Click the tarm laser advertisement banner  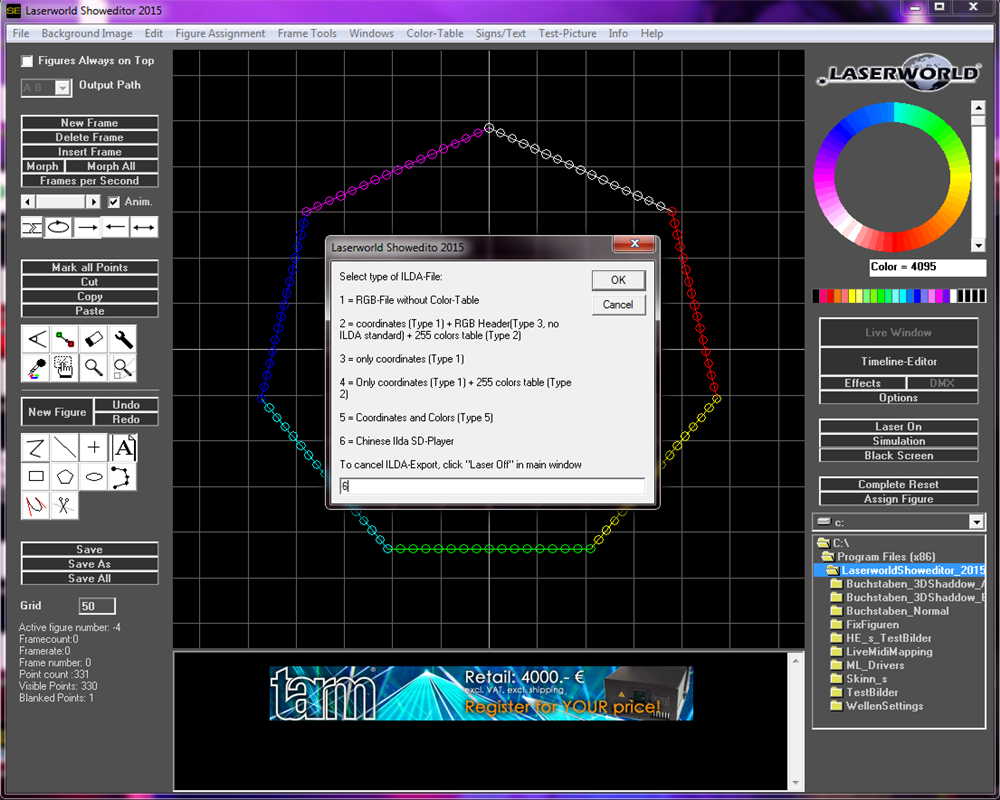pos(482,693)
